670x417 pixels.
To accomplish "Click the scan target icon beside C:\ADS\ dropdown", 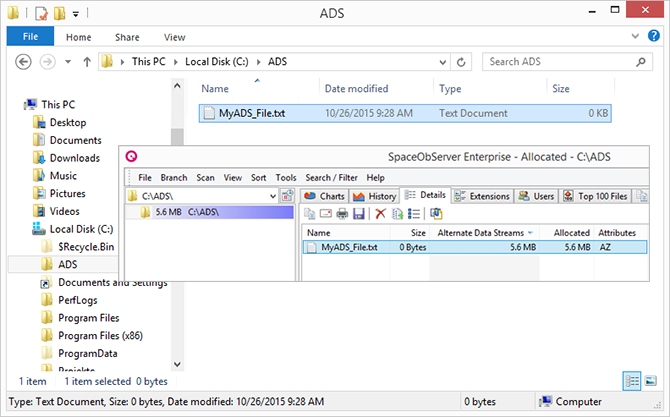I will coord(288,196).
